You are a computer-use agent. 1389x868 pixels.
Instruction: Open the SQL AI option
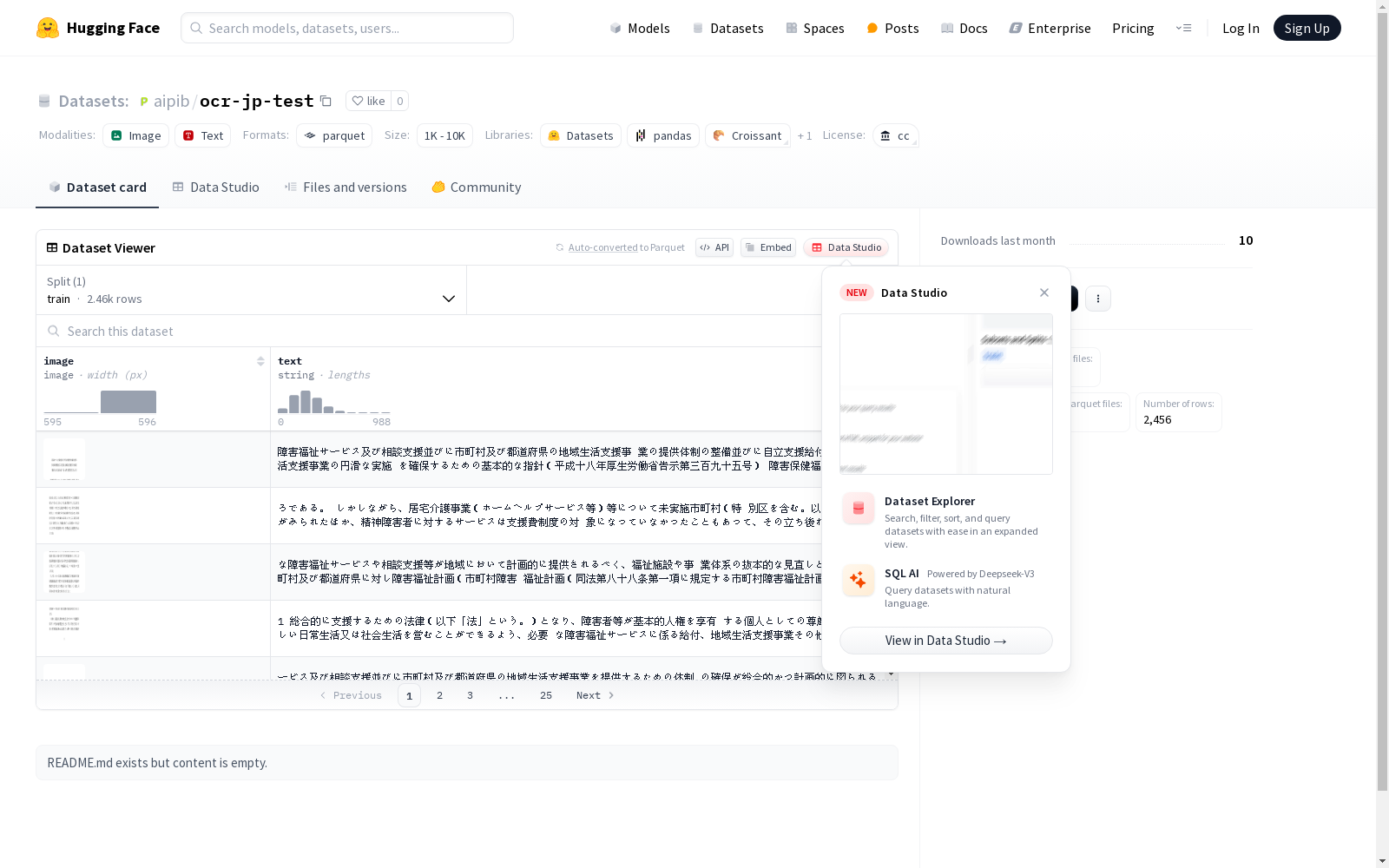coord(946,588)
